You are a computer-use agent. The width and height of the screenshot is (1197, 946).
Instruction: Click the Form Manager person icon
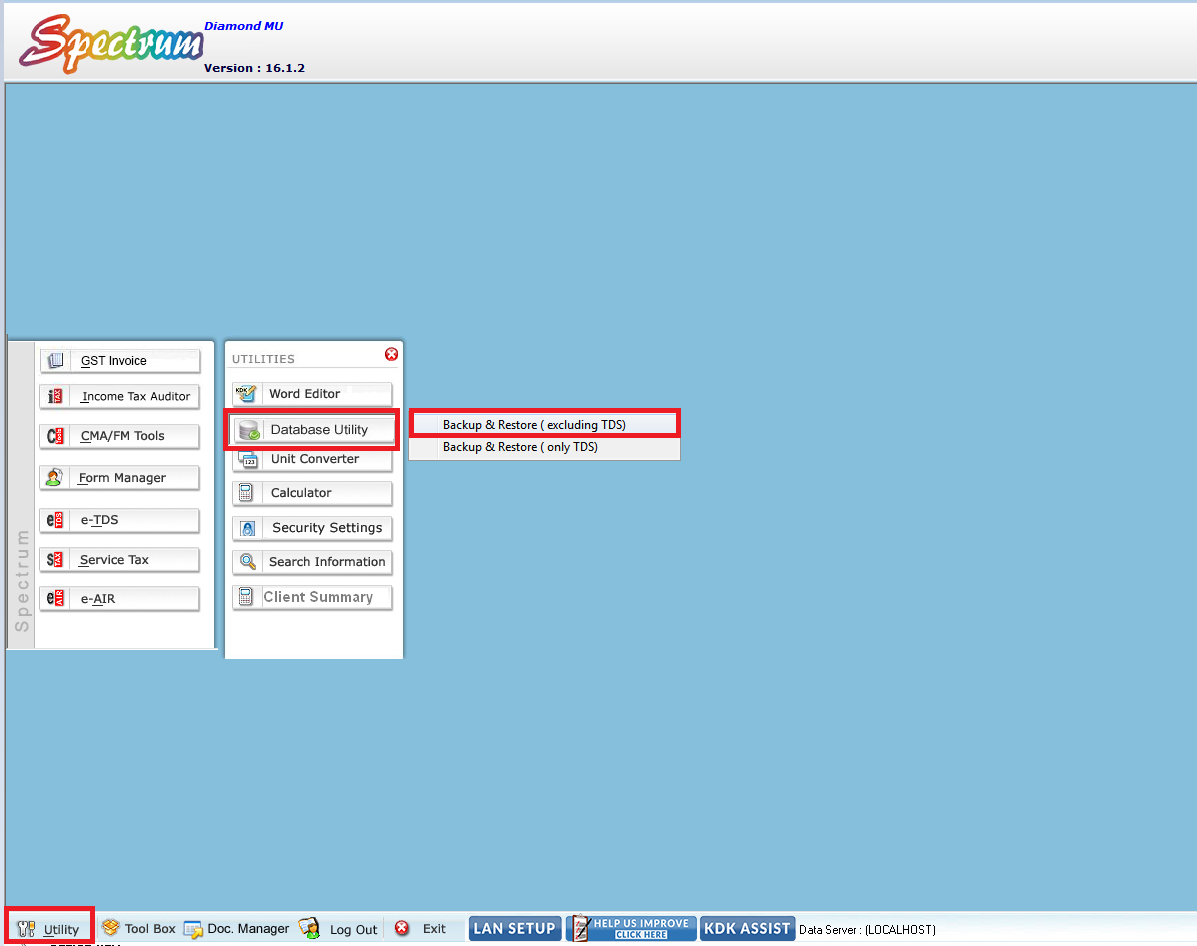54,477
